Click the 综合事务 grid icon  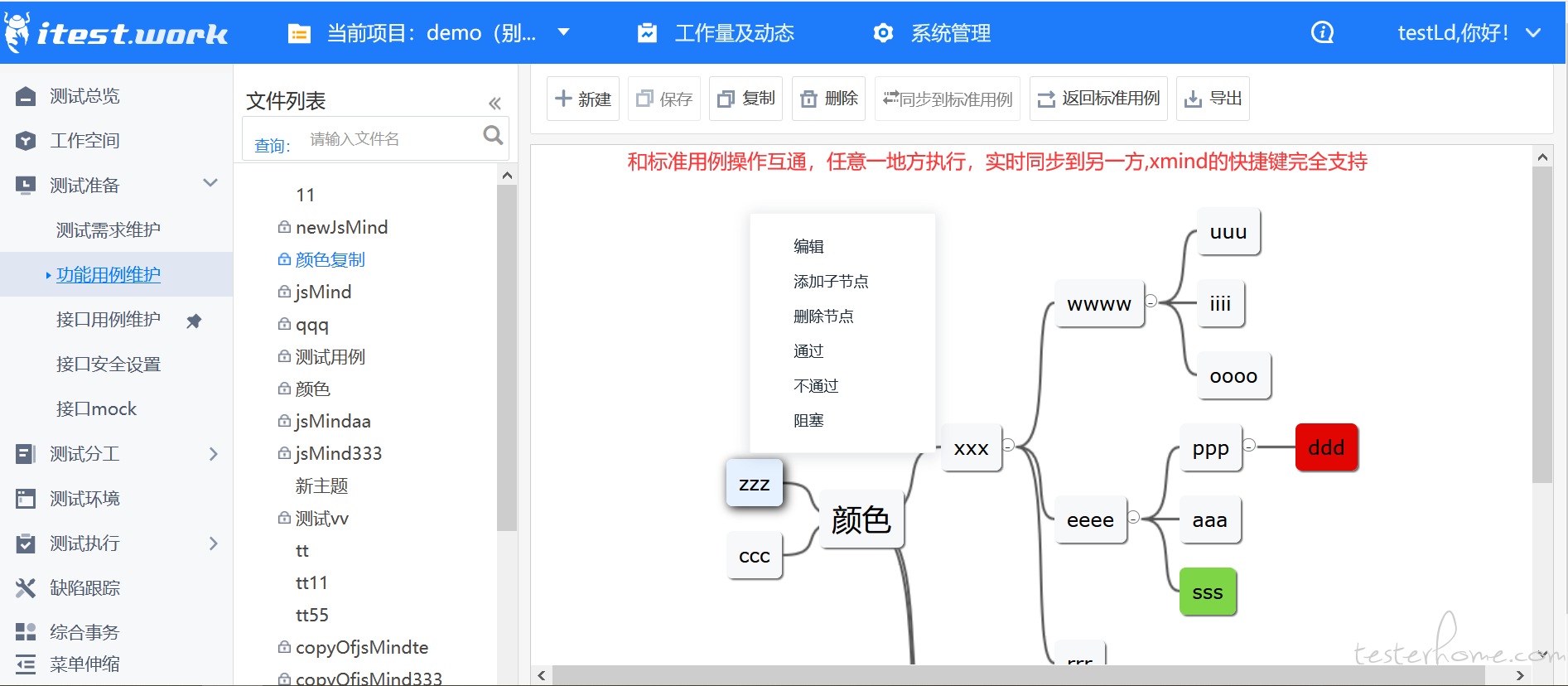(26, 632)
